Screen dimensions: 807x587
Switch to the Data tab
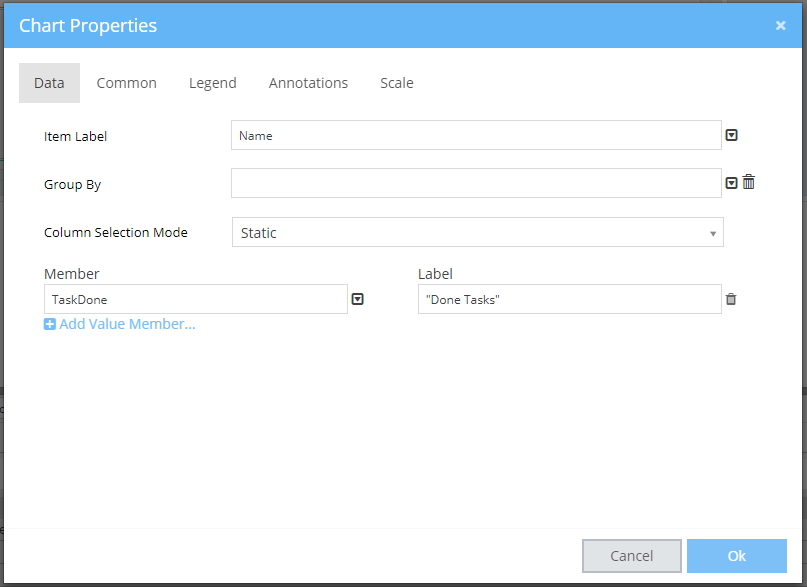click(x=49, y=83)
